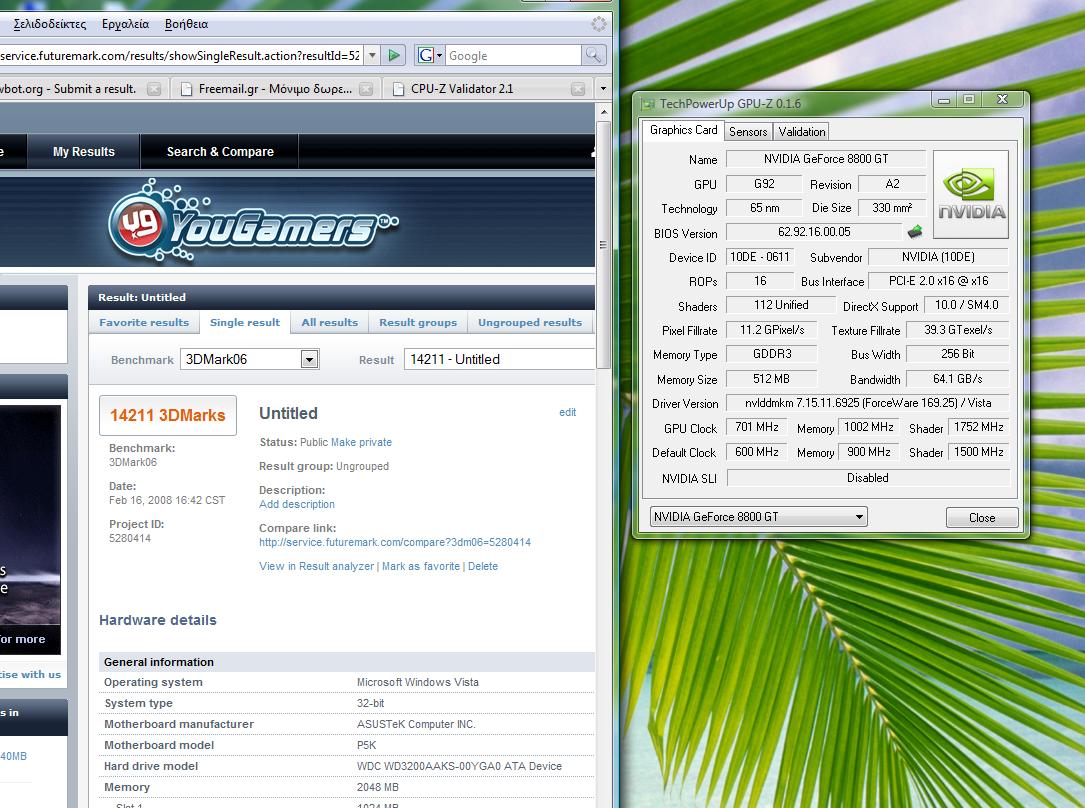
Task: Close the Submit a result tab
Action: pyautogui.click(x=154, y=89)
